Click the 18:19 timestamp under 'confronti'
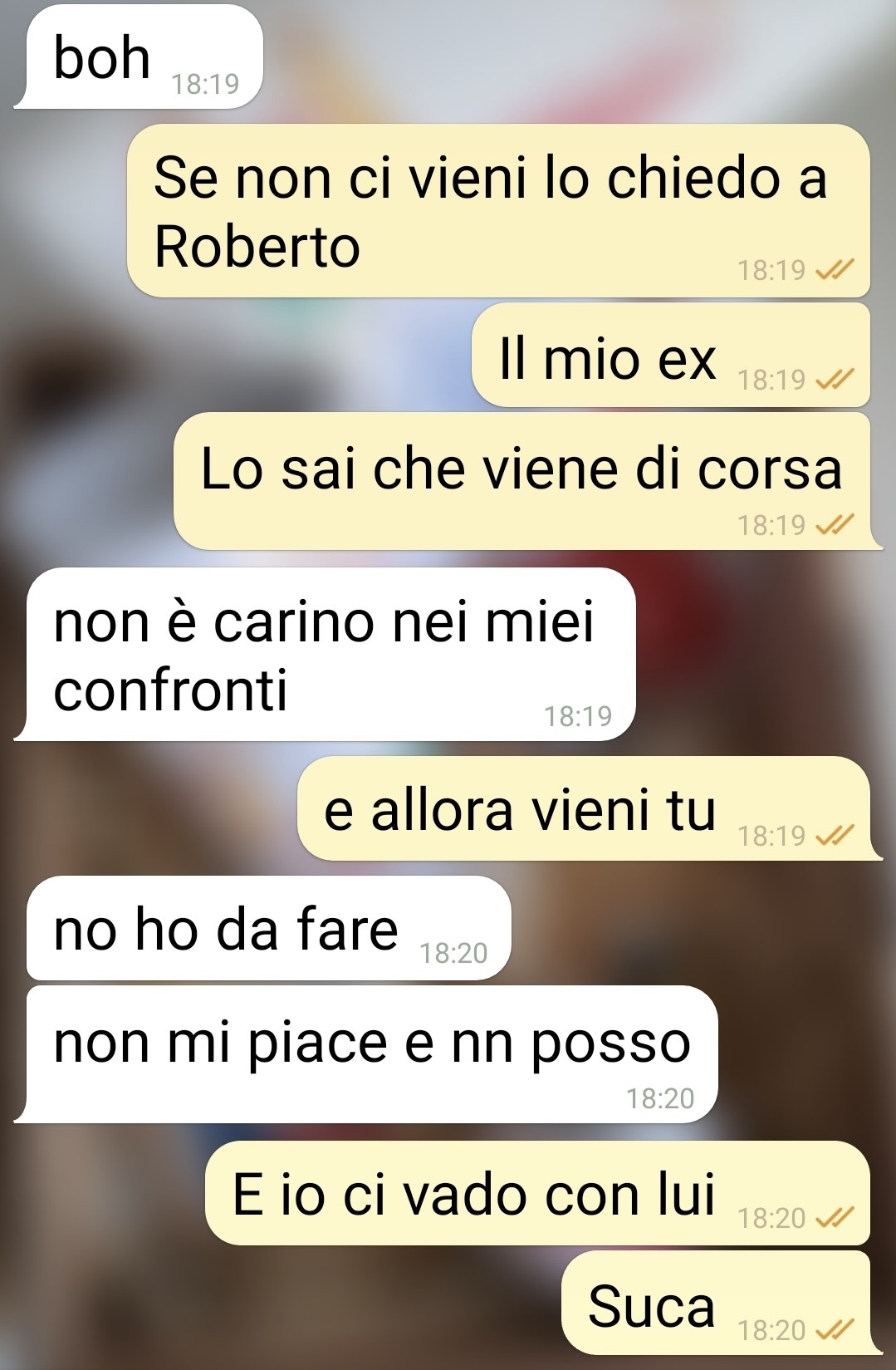 pyautogui.click(x=578, y=715)
